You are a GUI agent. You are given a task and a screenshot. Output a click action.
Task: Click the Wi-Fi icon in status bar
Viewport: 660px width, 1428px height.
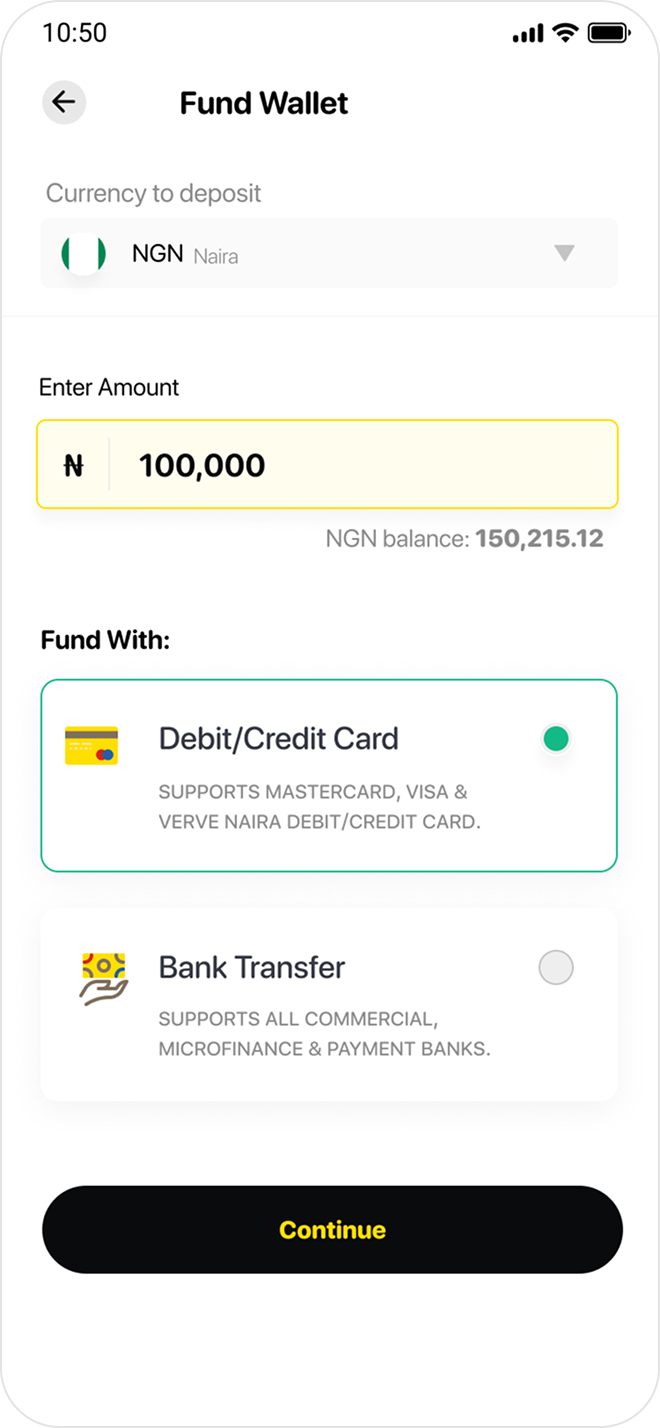point(565,31)
